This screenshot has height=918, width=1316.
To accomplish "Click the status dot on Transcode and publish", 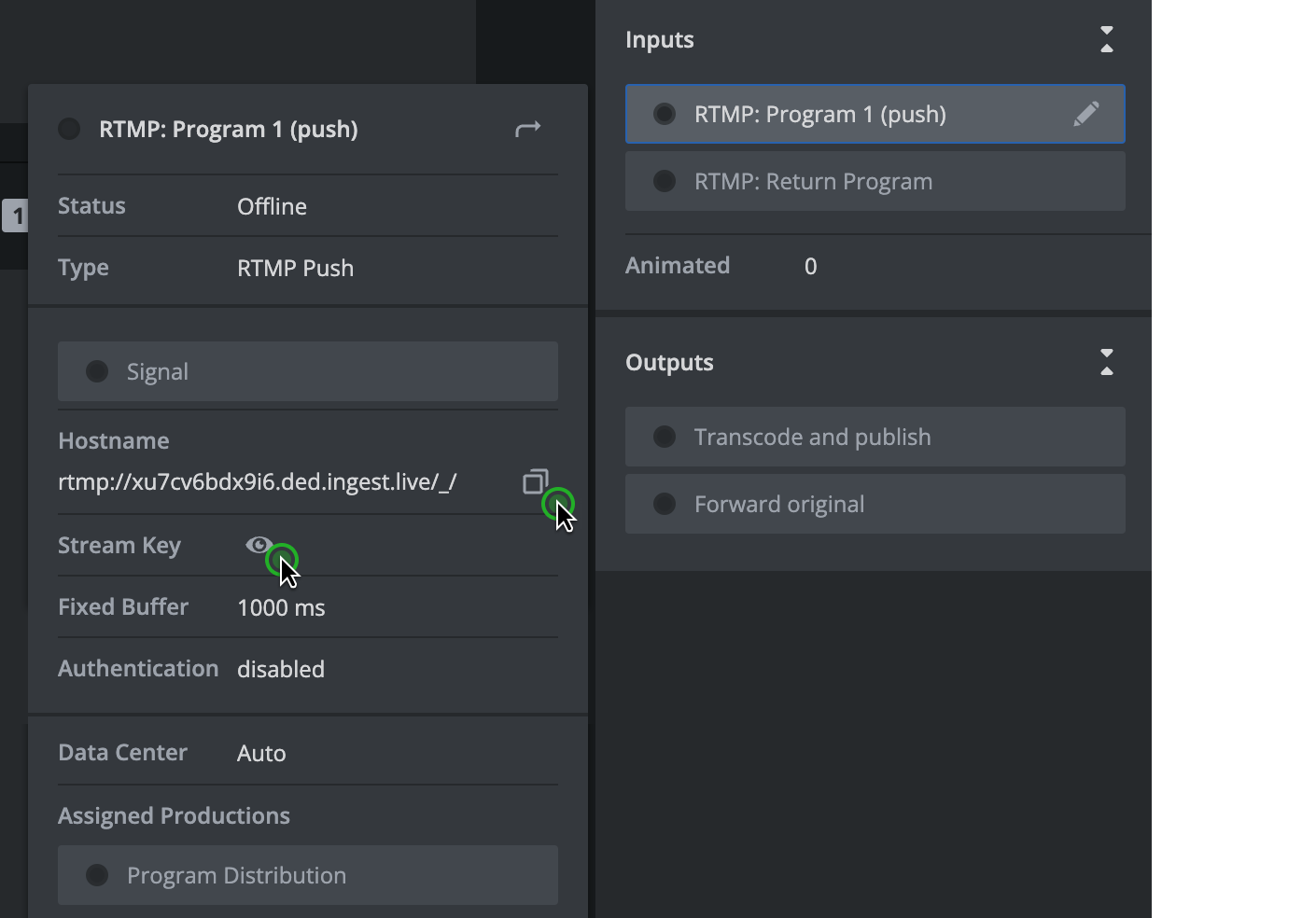I will [664, 436].
